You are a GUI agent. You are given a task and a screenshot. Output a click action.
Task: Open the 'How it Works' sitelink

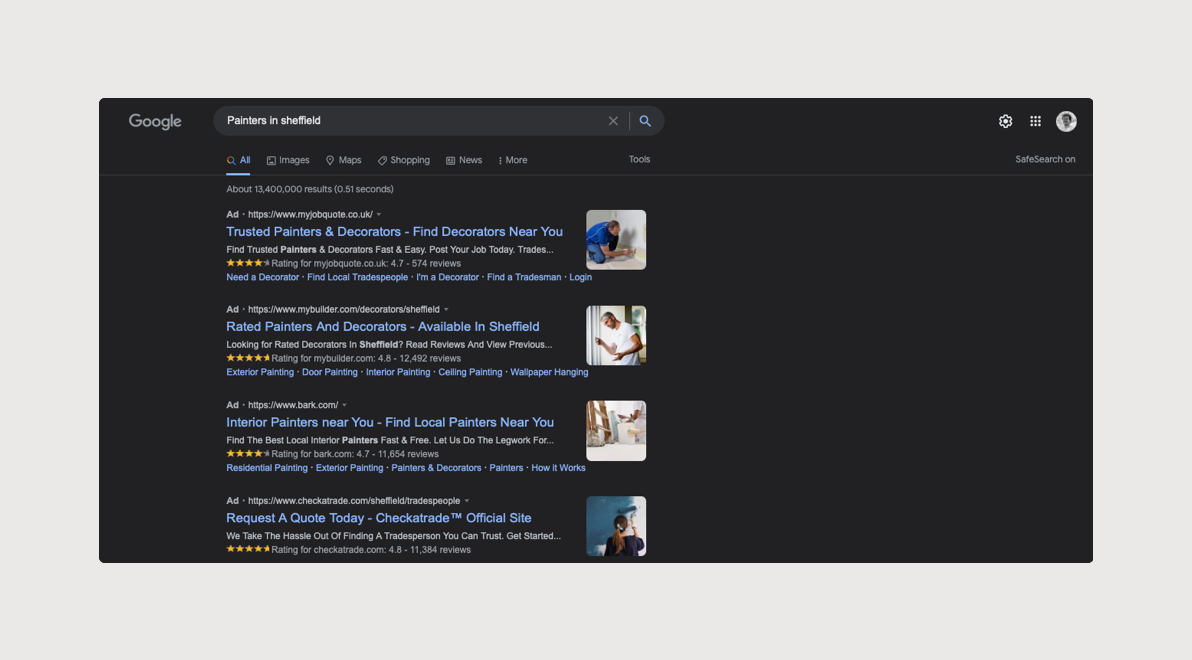558,468
